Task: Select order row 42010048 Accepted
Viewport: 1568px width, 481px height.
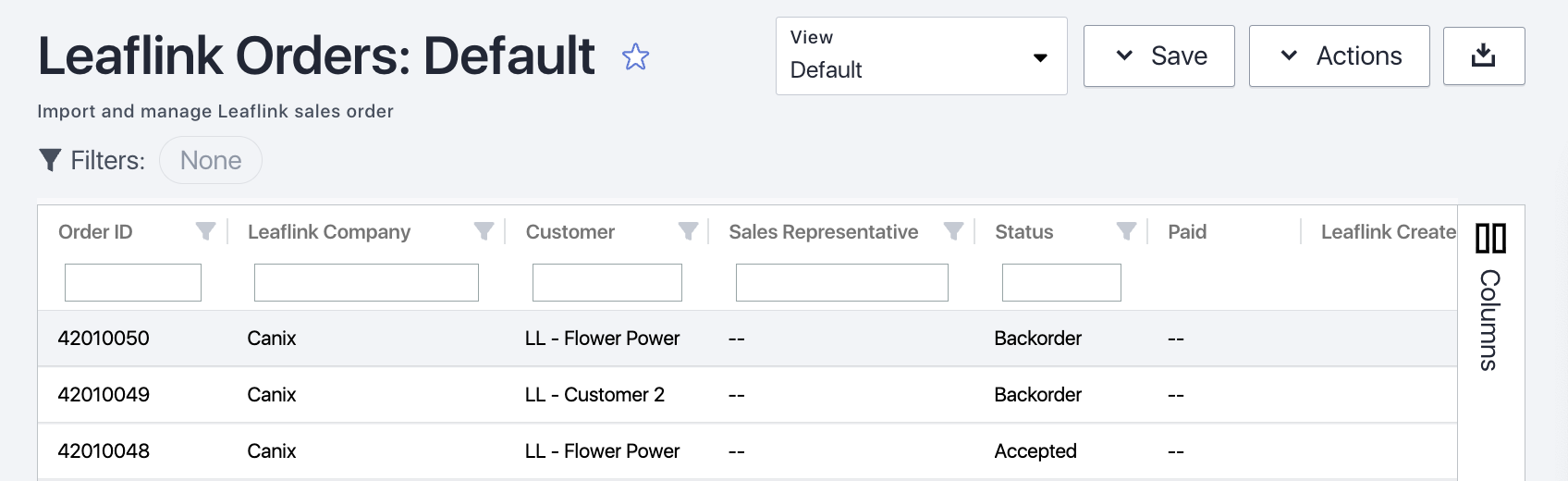Action: point(104,451)
